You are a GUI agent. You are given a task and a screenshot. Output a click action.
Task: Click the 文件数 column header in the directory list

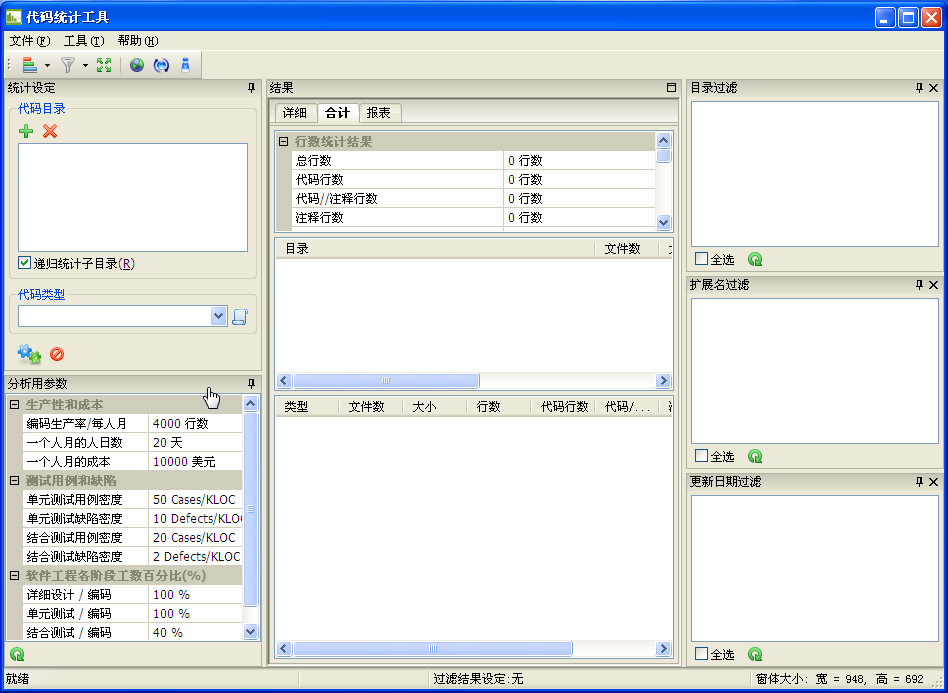tap(626, 249)
